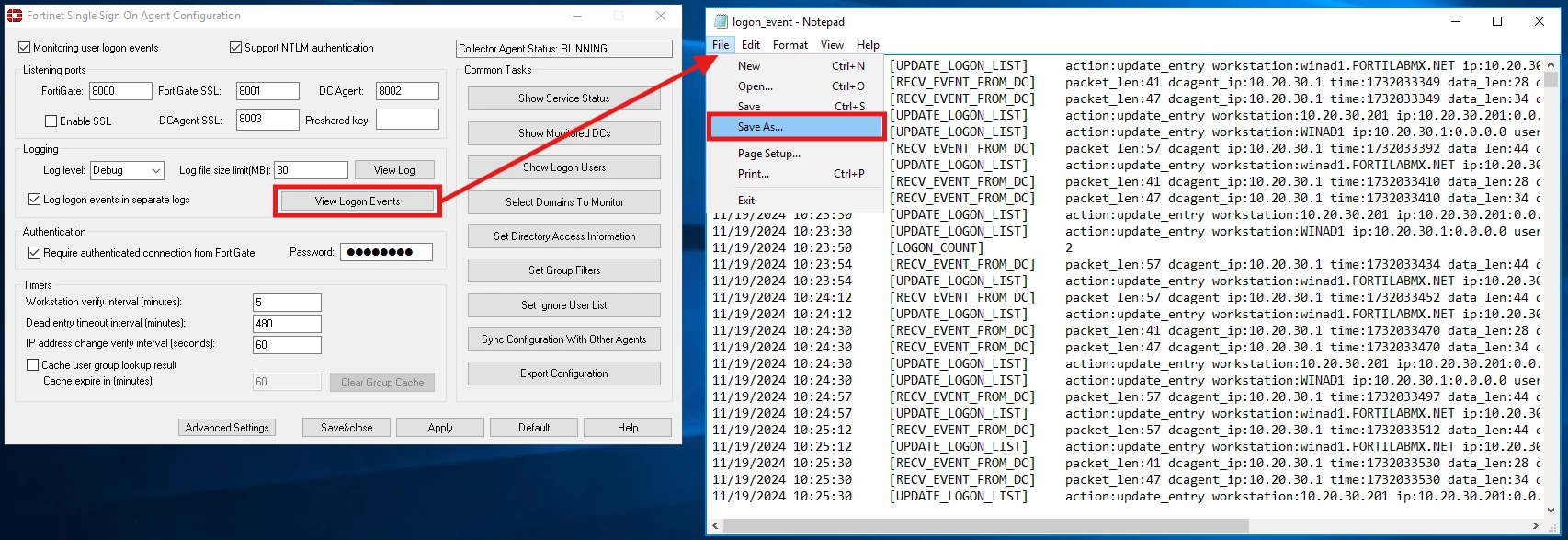Click the FortiGate port field
The width and height of the screenshot is (1568, 540).
[x=120, y=91]
